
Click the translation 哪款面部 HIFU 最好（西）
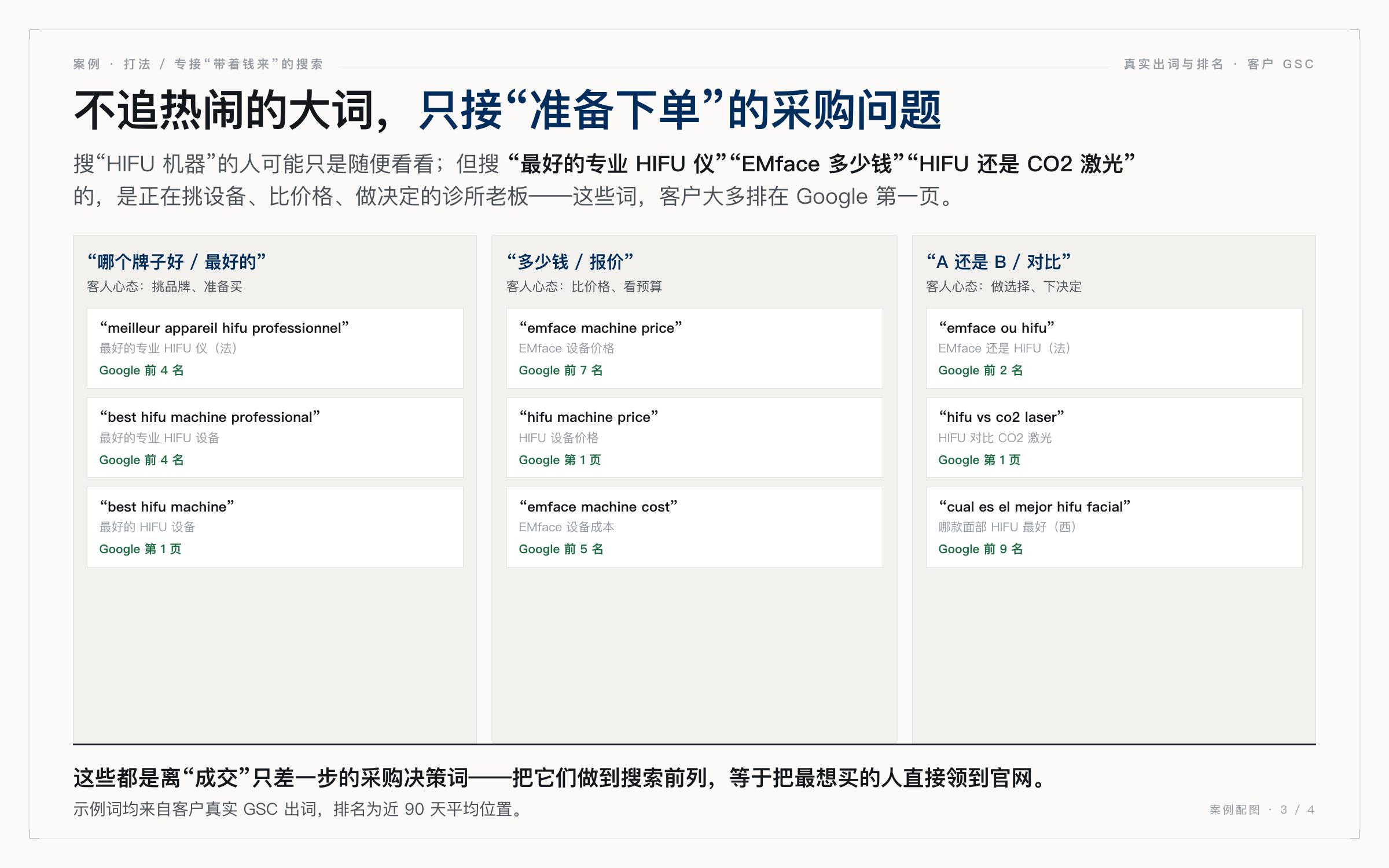1008,527
